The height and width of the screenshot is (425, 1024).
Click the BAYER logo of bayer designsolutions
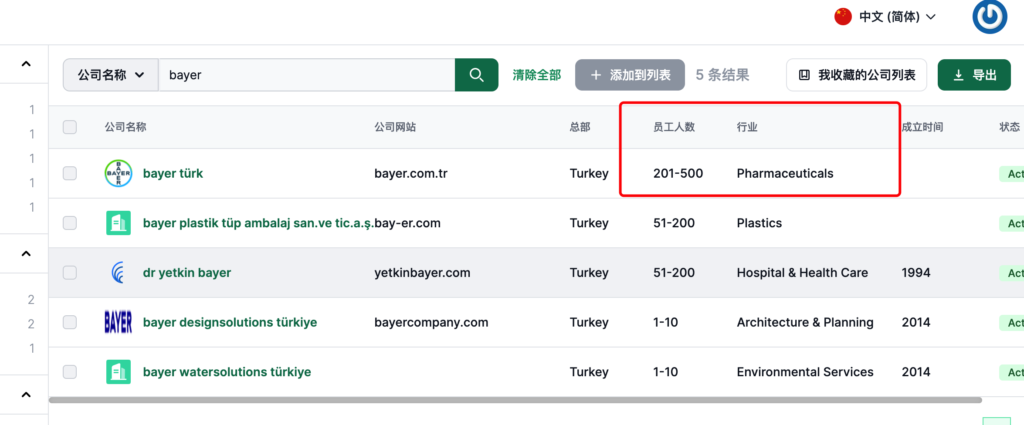118,323
